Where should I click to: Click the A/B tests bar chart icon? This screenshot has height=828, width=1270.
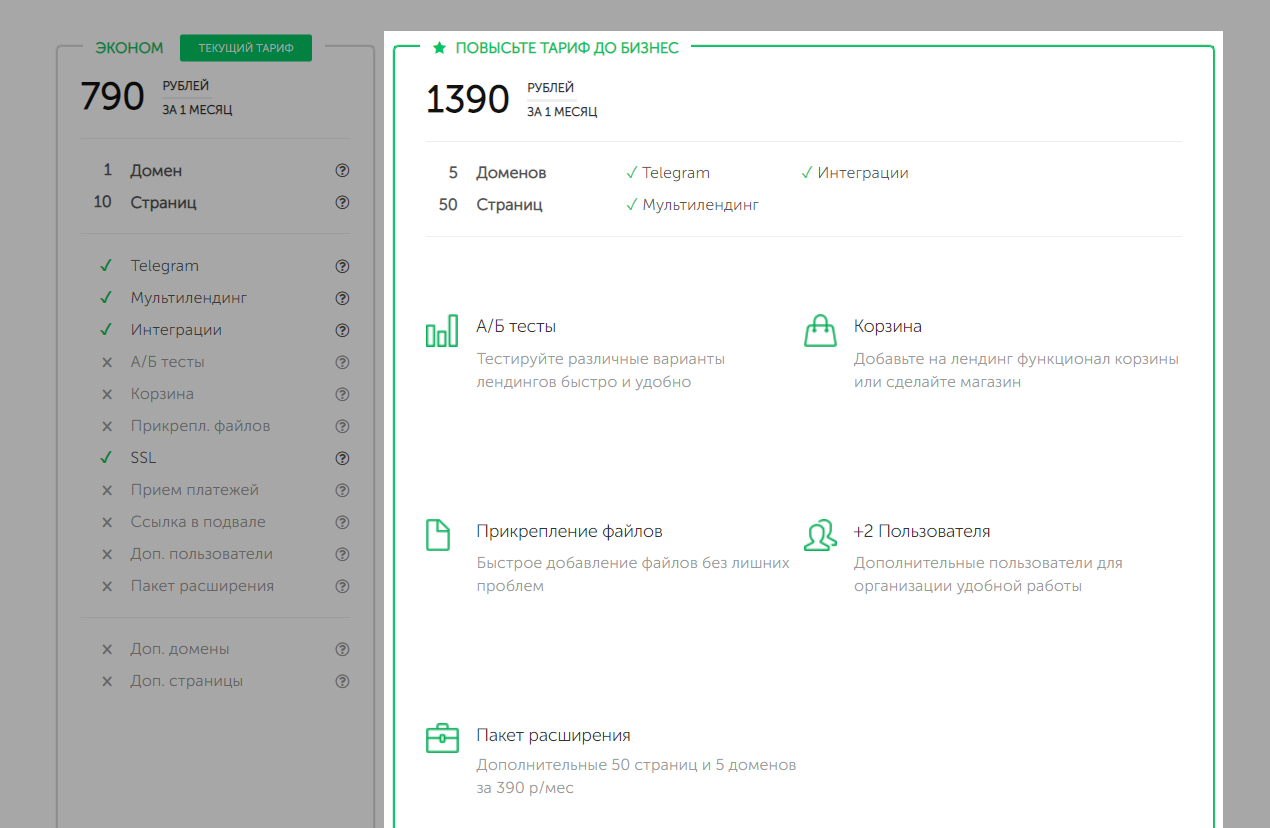coord(441,332)
